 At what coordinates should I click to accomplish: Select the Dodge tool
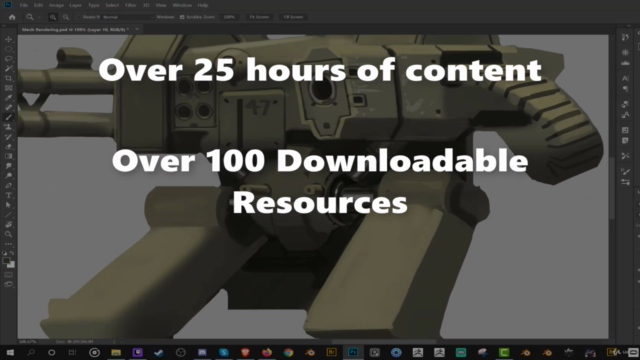[x=8, y=176]
